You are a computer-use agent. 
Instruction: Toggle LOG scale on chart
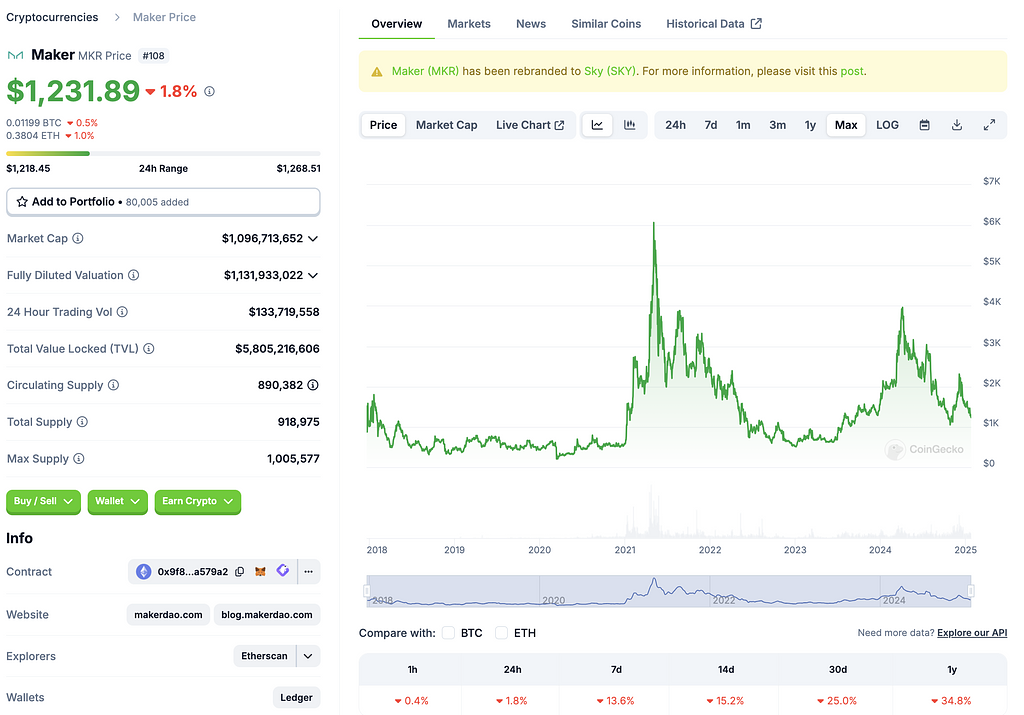pos(887,125)
